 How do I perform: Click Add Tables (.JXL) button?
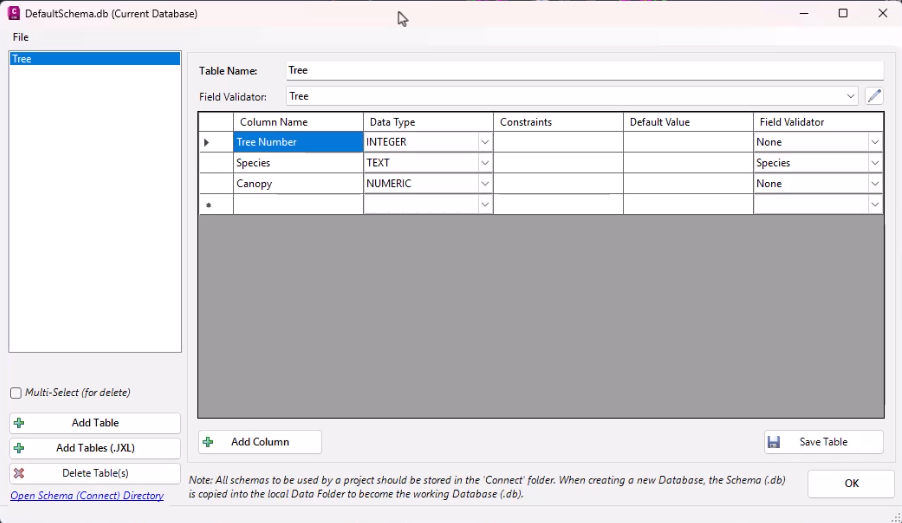pos(95,448)
